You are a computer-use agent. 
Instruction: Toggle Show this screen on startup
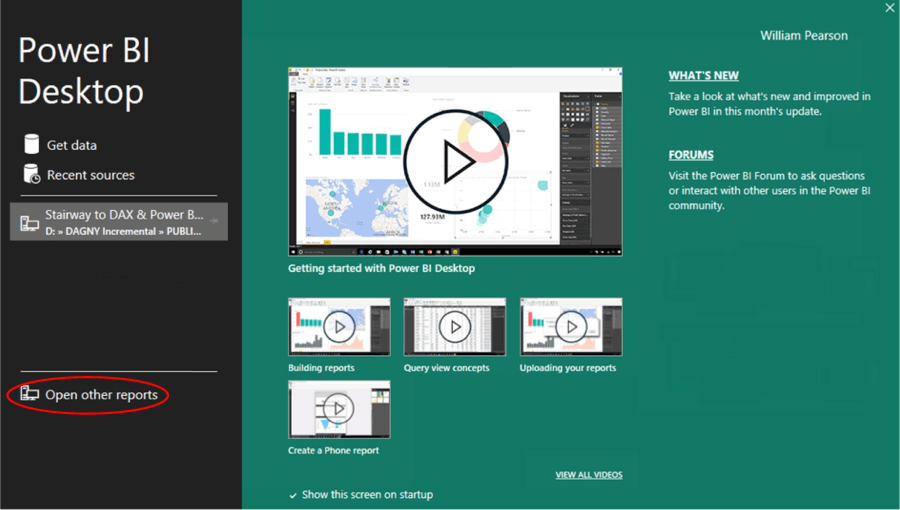tap(293, 495)
